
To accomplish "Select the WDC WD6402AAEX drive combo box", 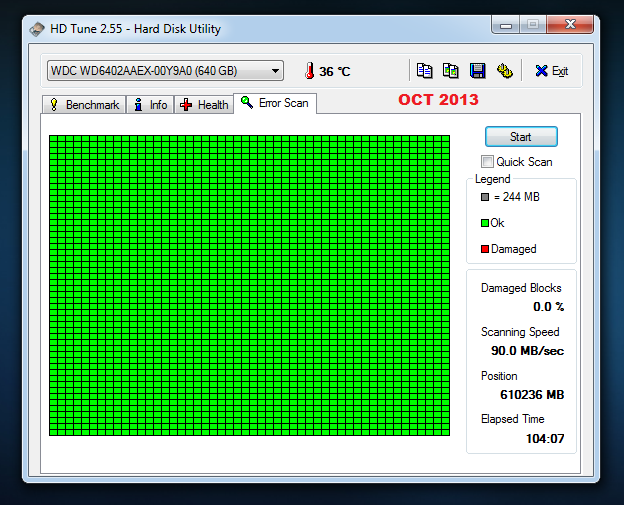I will [x=165, y=71].
